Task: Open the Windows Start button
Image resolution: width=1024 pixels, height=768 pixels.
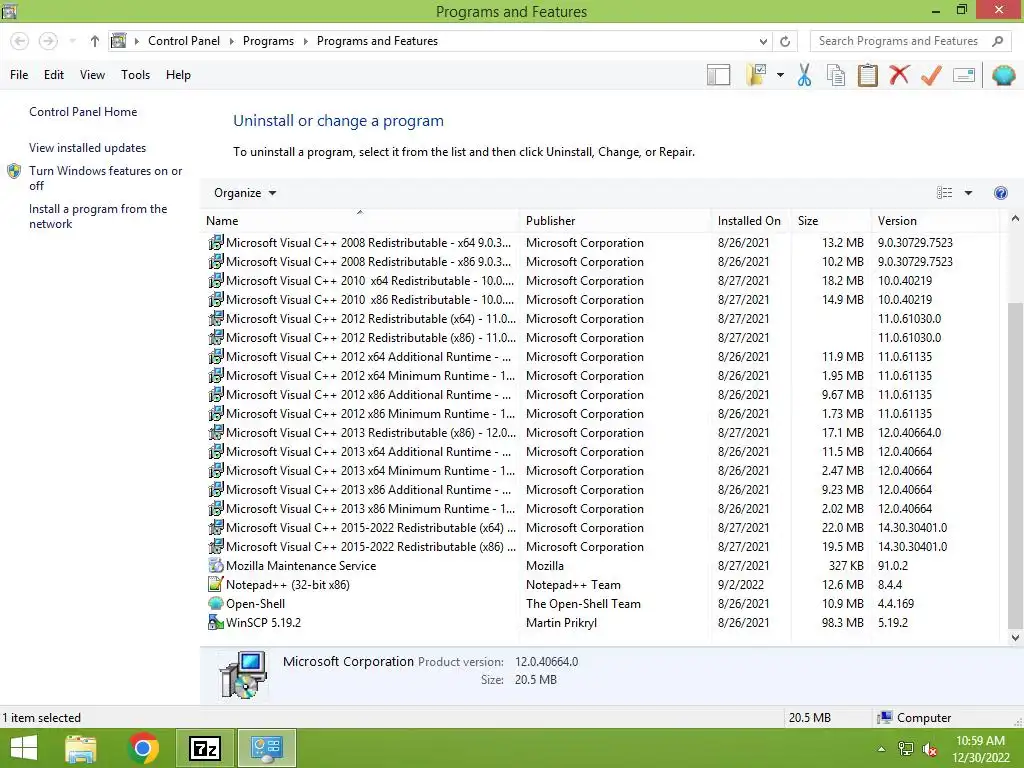Action: point(24,748)
